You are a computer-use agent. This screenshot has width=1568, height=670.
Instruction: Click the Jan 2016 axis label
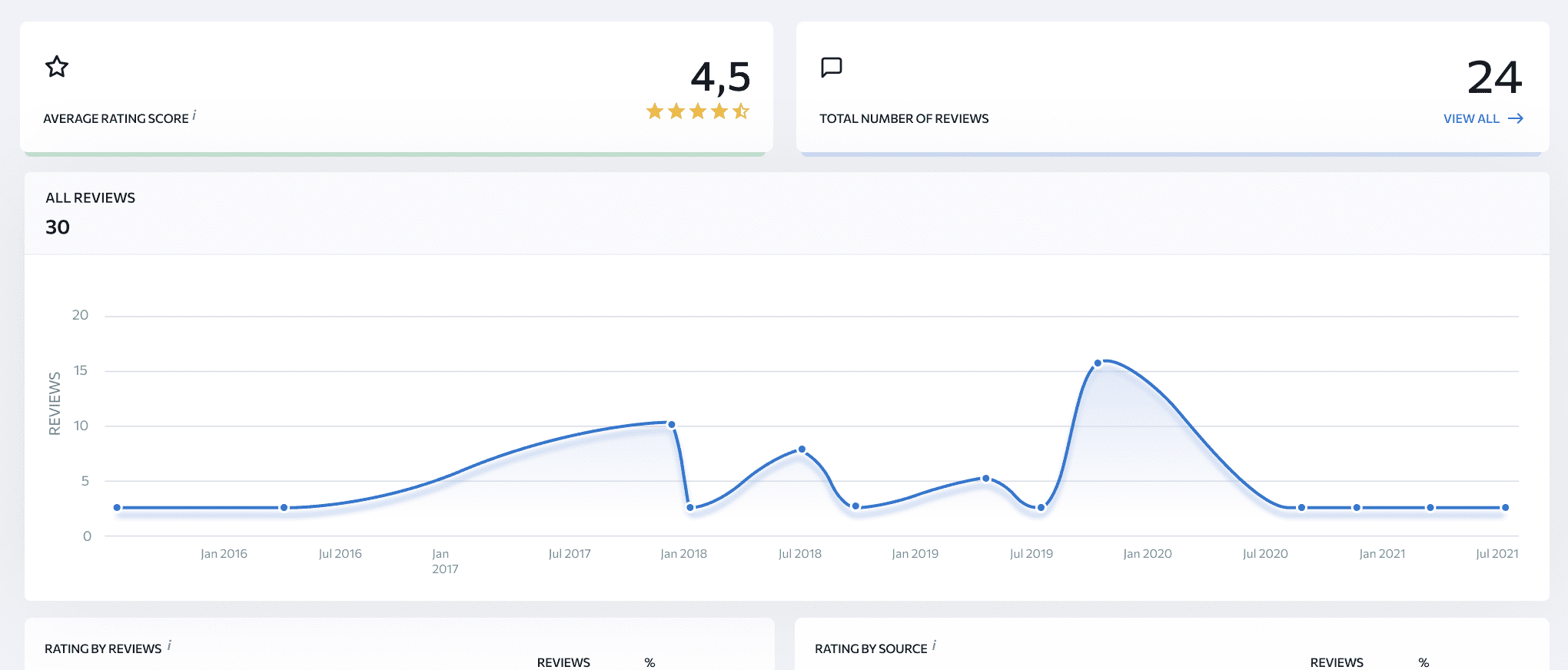pos(224,554)
